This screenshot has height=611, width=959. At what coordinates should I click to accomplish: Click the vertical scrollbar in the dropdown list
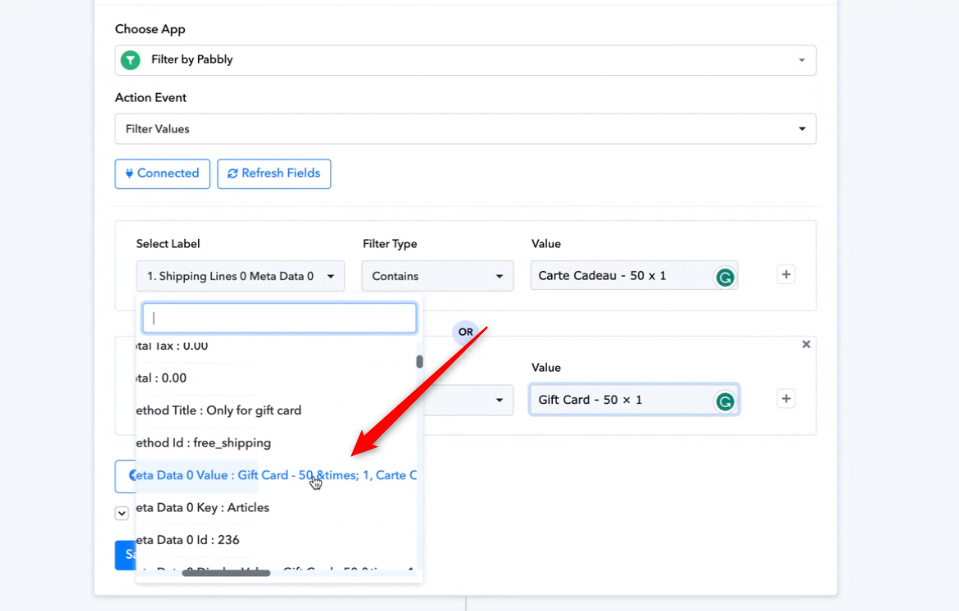click(420, 361)
